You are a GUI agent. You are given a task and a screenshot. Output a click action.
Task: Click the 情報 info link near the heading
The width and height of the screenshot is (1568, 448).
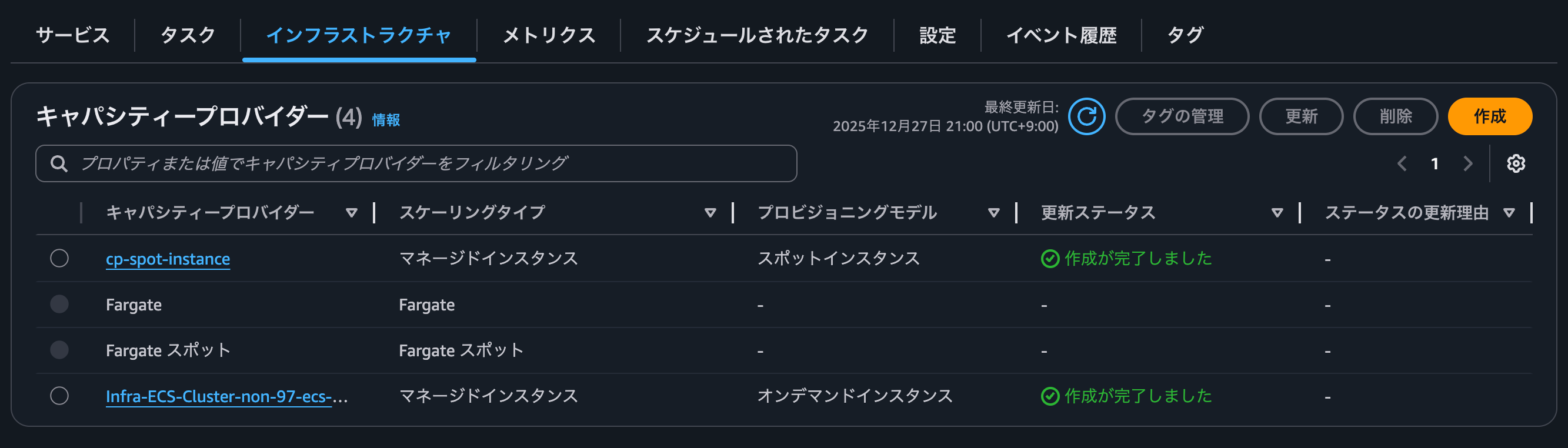385,121
